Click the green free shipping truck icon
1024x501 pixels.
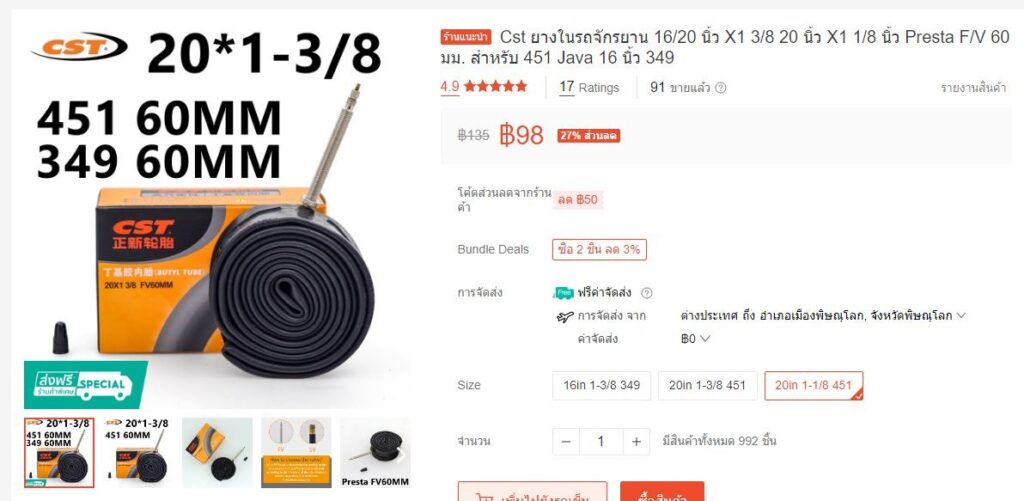(564, 293)
